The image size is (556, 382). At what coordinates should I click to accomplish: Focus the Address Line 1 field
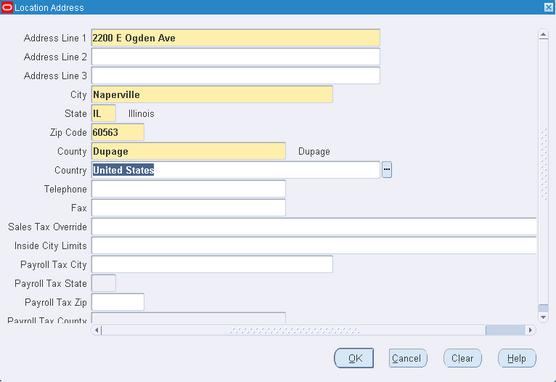tap(236, 38)
